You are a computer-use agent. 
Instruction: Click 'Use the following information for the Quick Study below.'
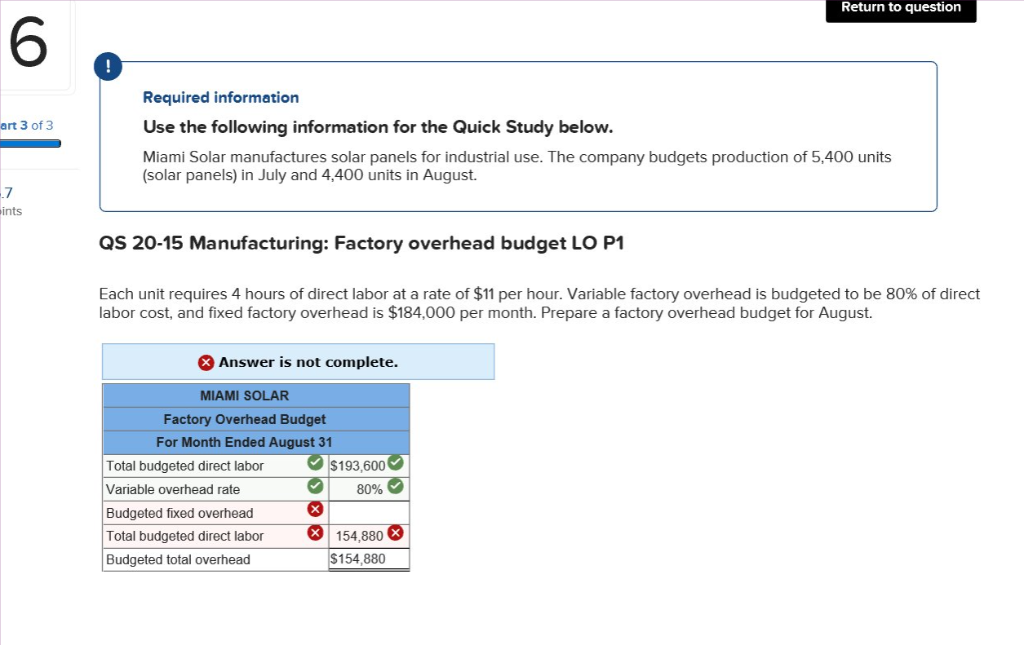tap(378, 127)
